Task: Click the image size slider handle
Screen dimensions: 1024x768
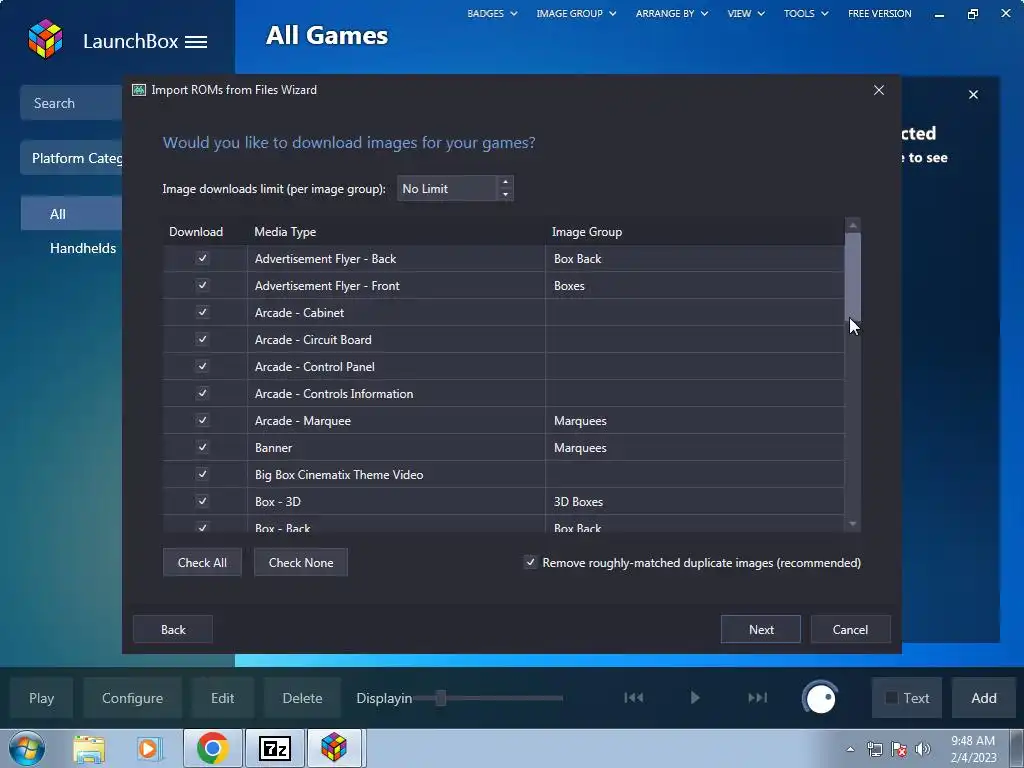Action: [x=441, y=698]
